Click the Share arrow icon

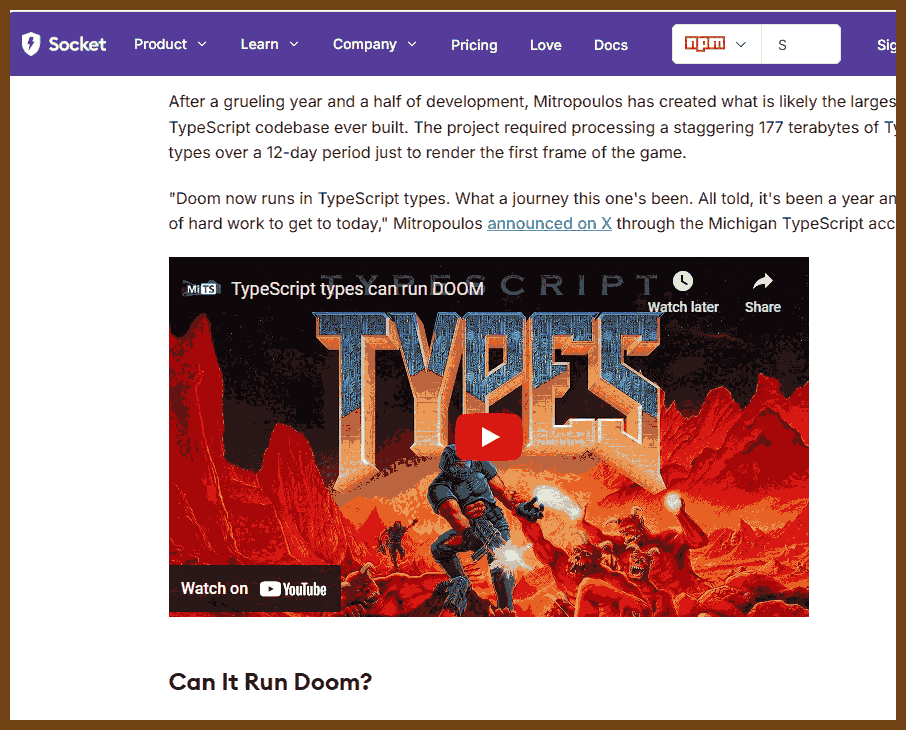pos(763,281)
